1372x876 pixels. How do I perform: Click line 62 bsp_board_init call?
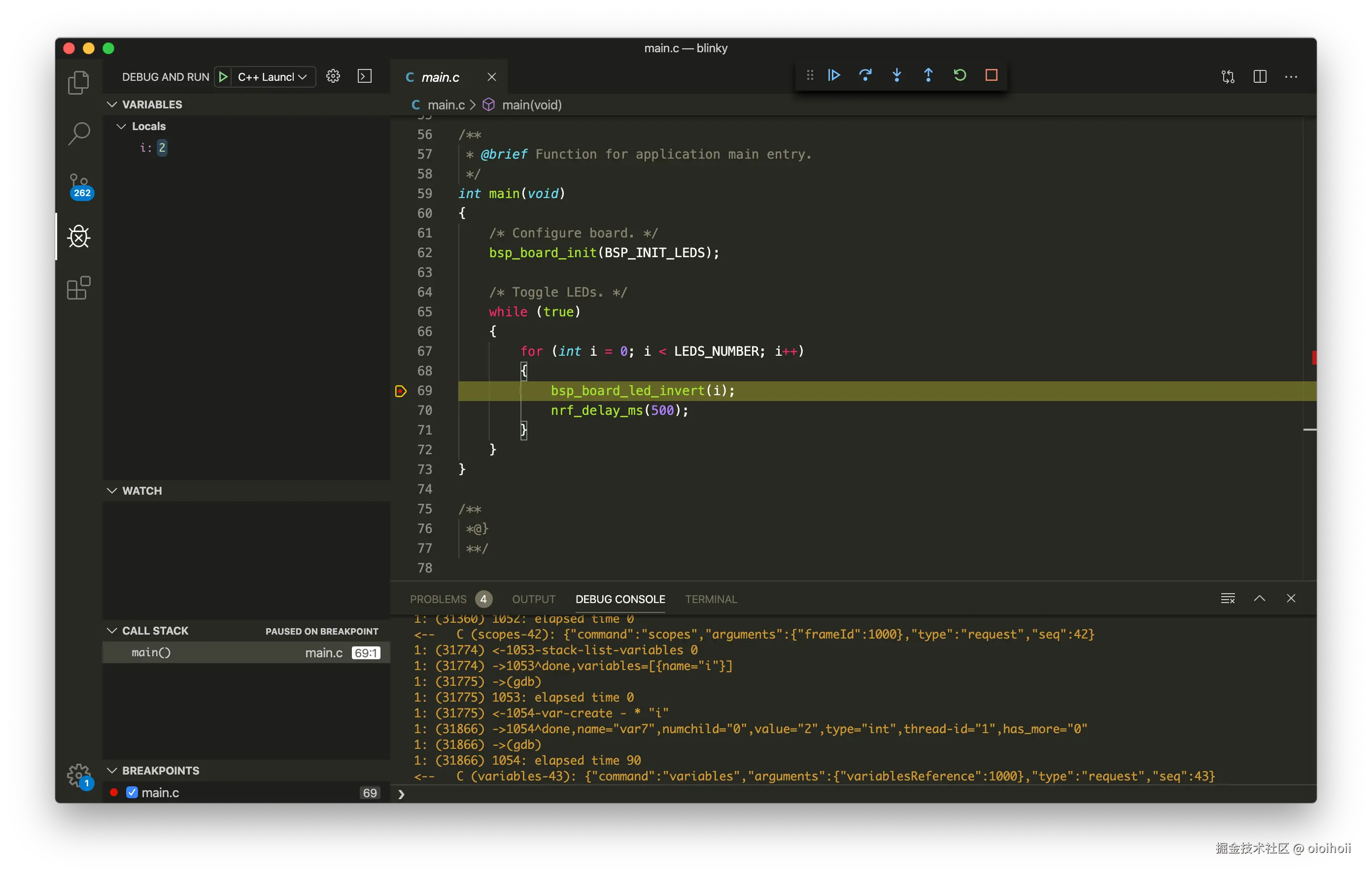click(604, 252)
